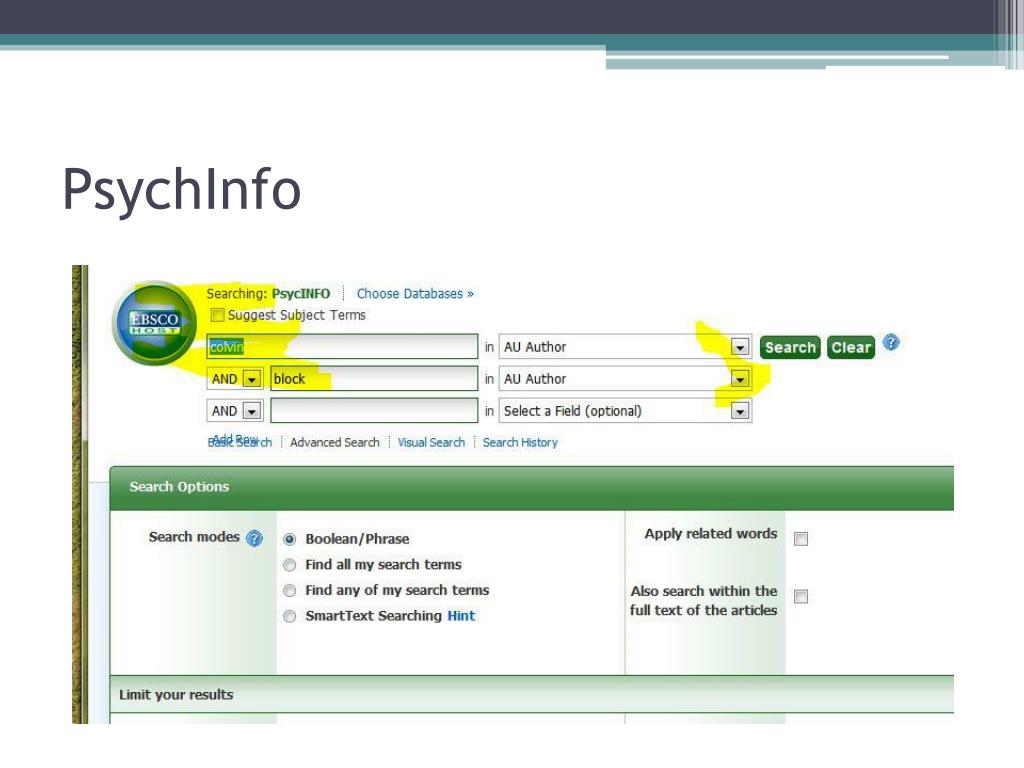
Task: Open AND operator dropdown beside block
Action: (251, 379)
